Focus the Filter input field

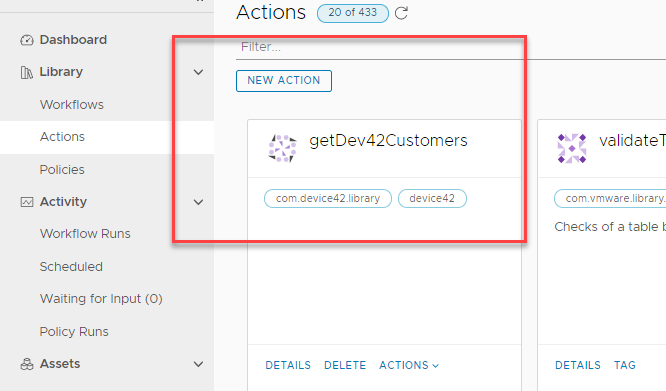coord(451,47)
